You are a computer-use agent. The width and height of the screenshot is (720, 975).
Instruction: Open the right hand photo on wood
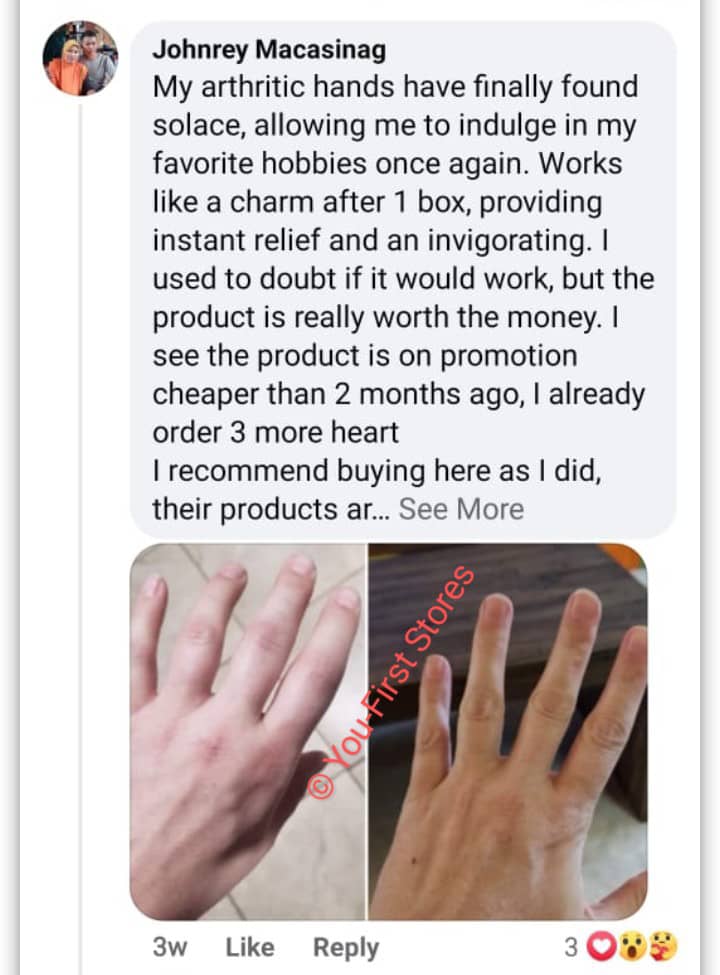point(508,732)
